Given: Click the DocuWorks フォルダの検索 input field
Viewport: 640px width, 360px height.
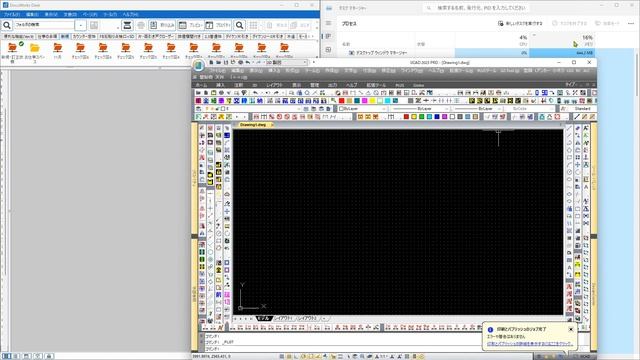Looking at the screenshot, I should (44, 25).
